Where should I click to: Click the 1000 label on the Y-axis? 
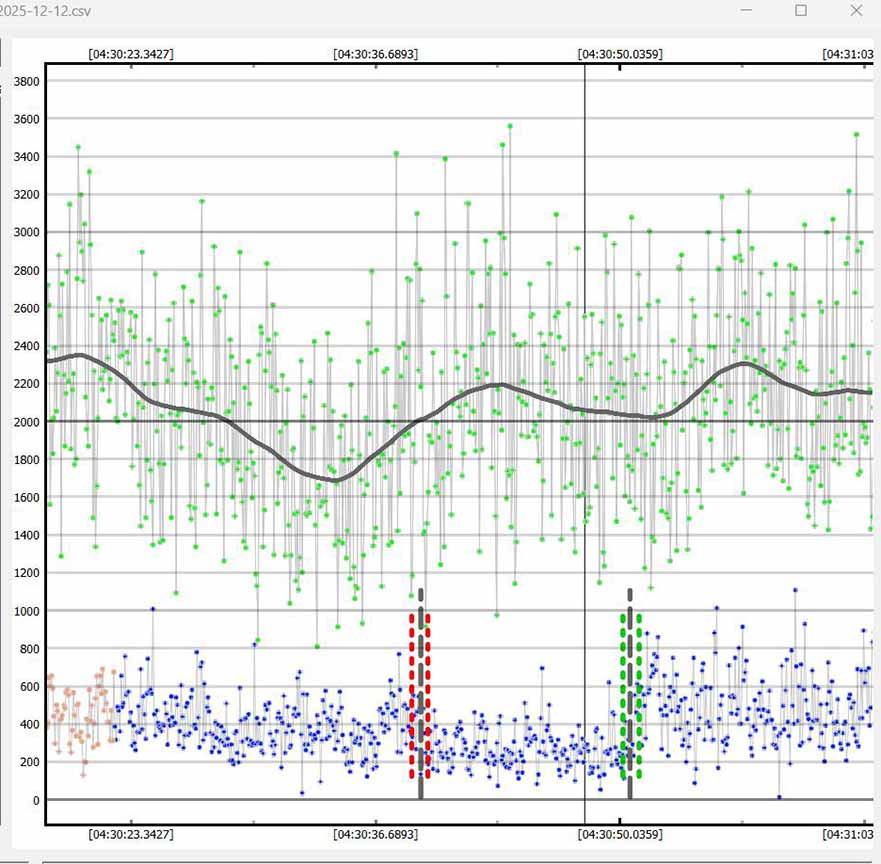(26, 611)
